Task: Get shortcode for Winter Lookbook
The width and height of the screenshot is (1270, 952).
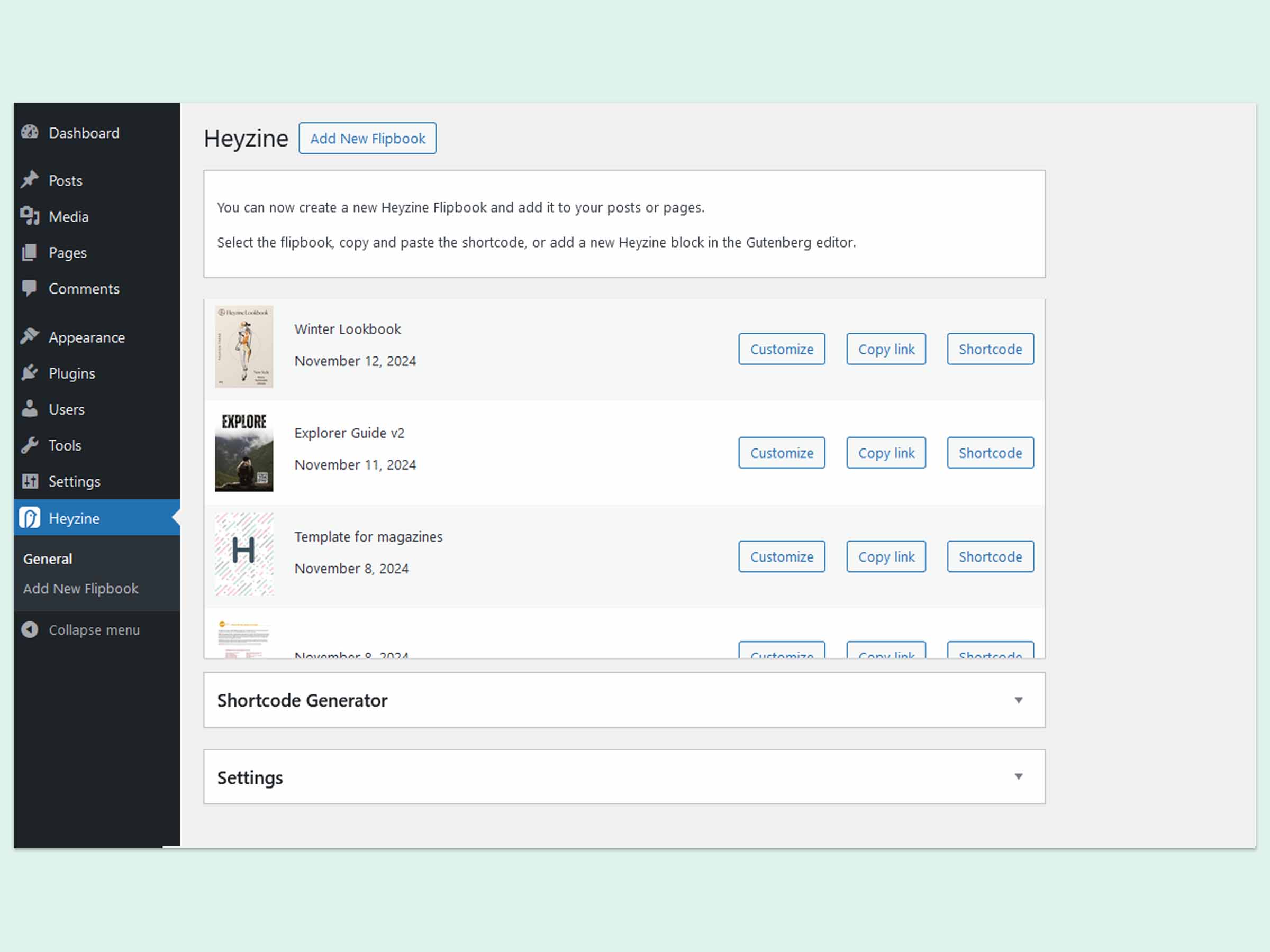Action: click(x=991, y=349)
